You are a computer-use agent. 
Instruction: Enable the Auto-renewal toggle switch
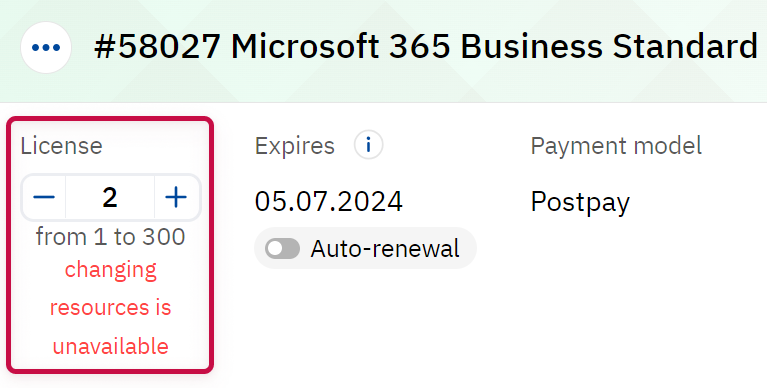pos(282,249)
